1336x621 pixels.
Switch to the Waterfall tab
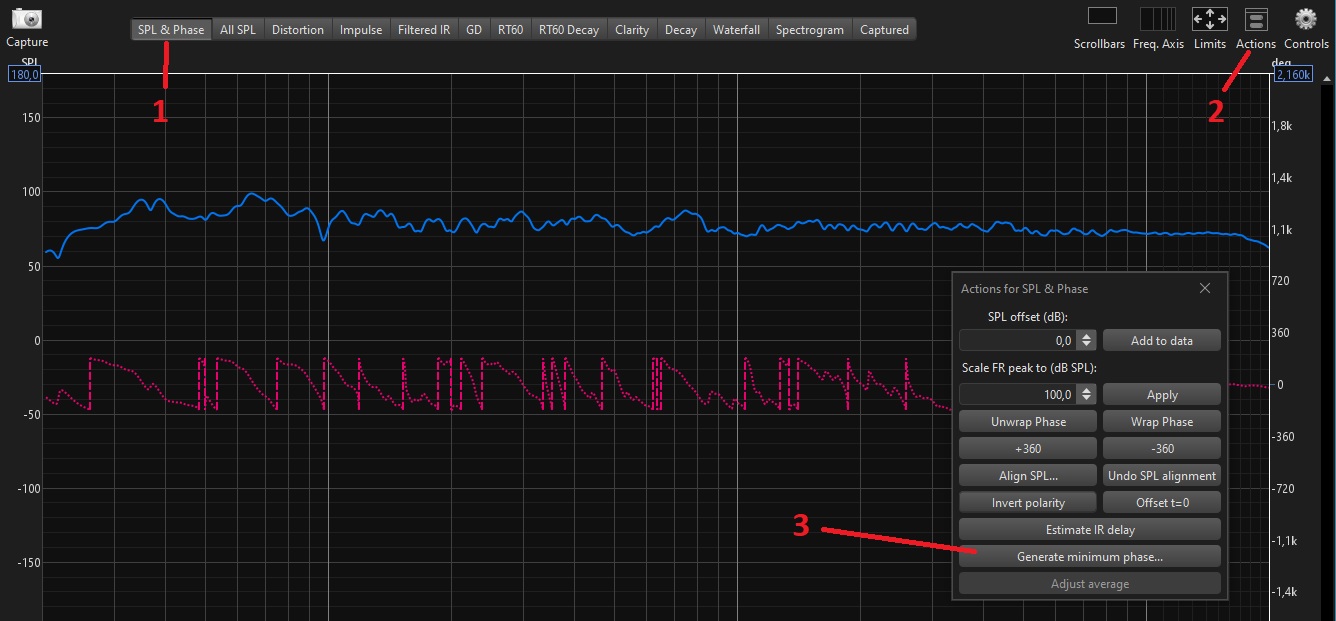736,30
